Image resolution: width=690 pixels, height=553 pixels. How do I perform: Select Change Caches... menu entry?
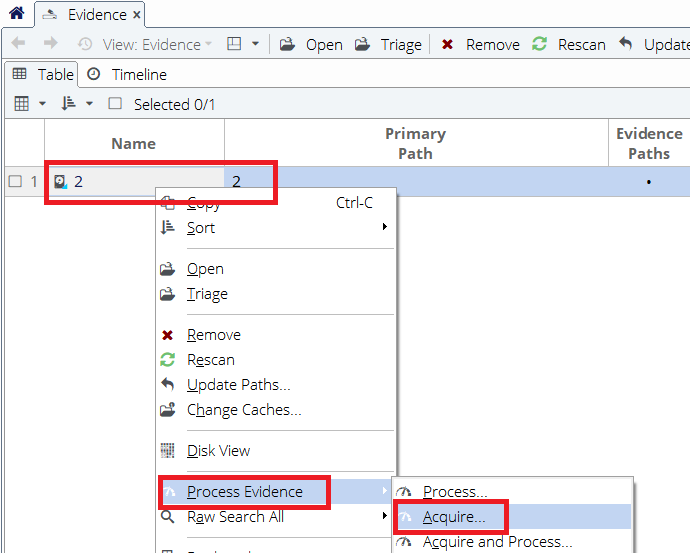pyautogui.click(x=243, y=410)
